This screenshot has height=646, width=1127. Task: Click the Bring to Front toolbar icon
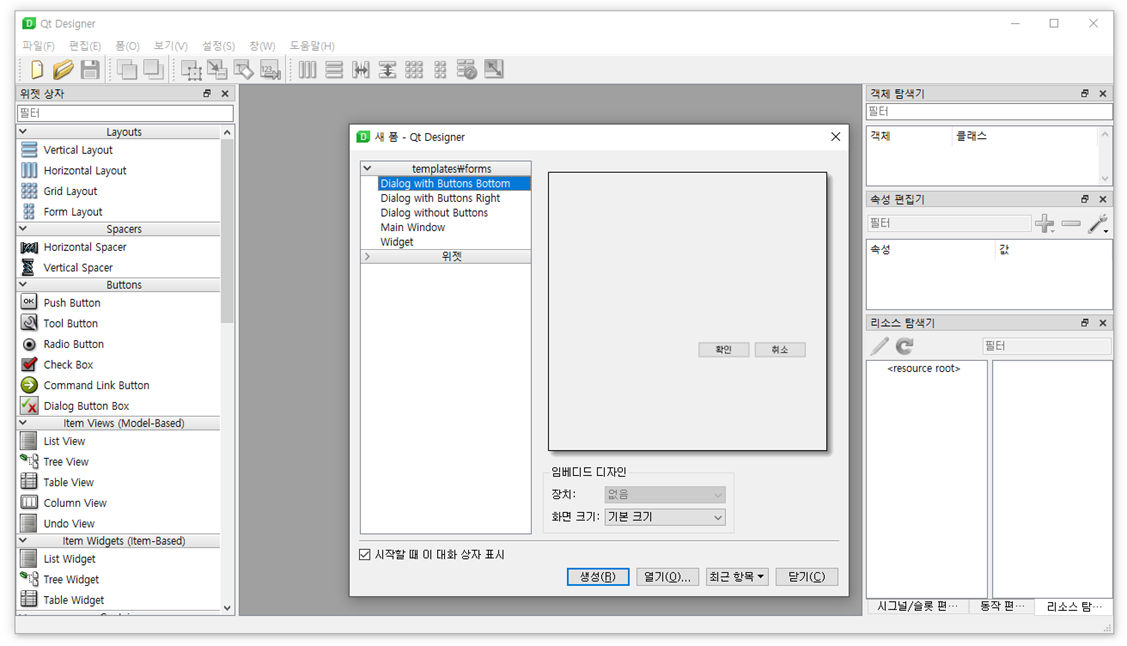tap(153, 70)
